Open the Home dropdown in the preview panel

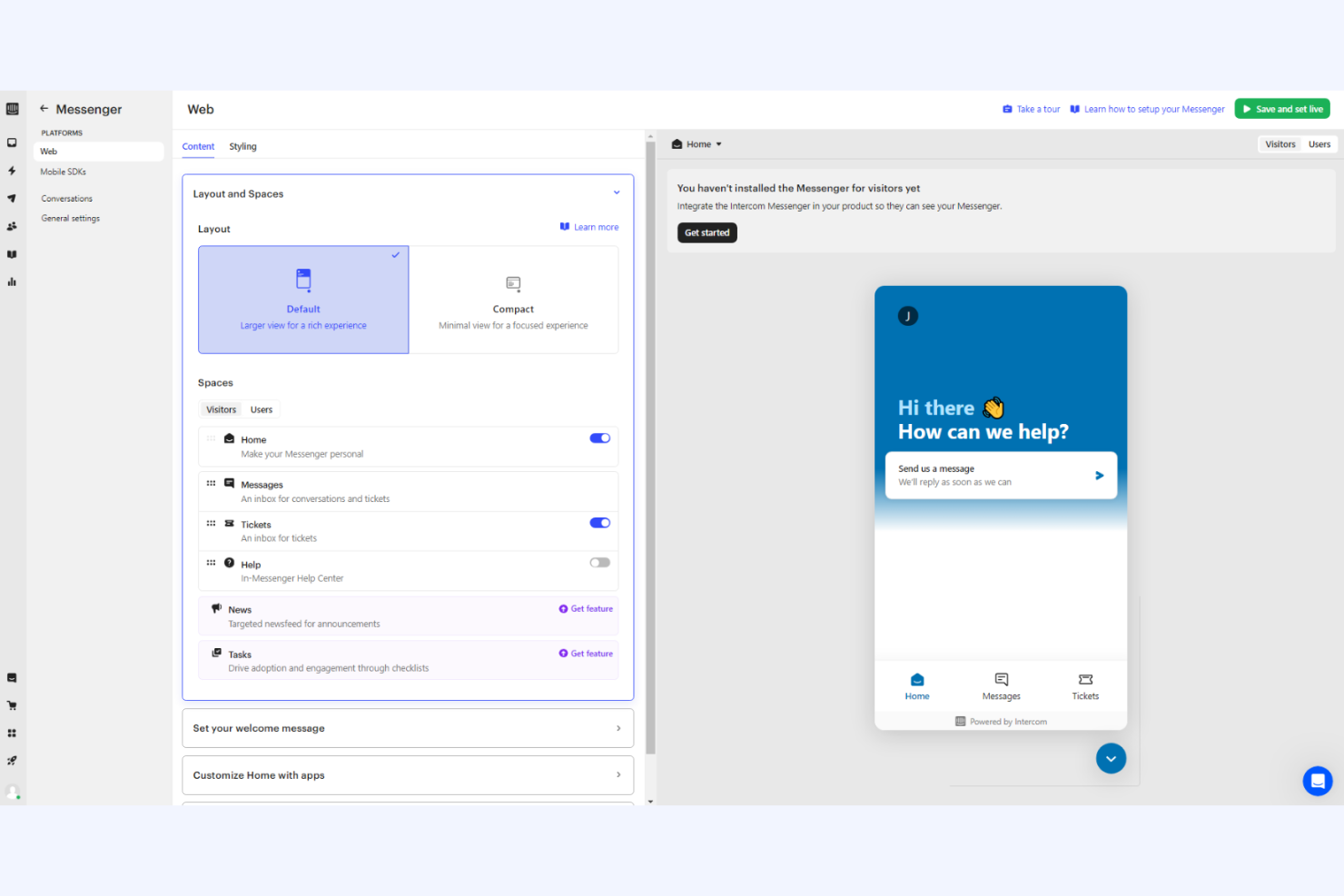pos(696,143)
